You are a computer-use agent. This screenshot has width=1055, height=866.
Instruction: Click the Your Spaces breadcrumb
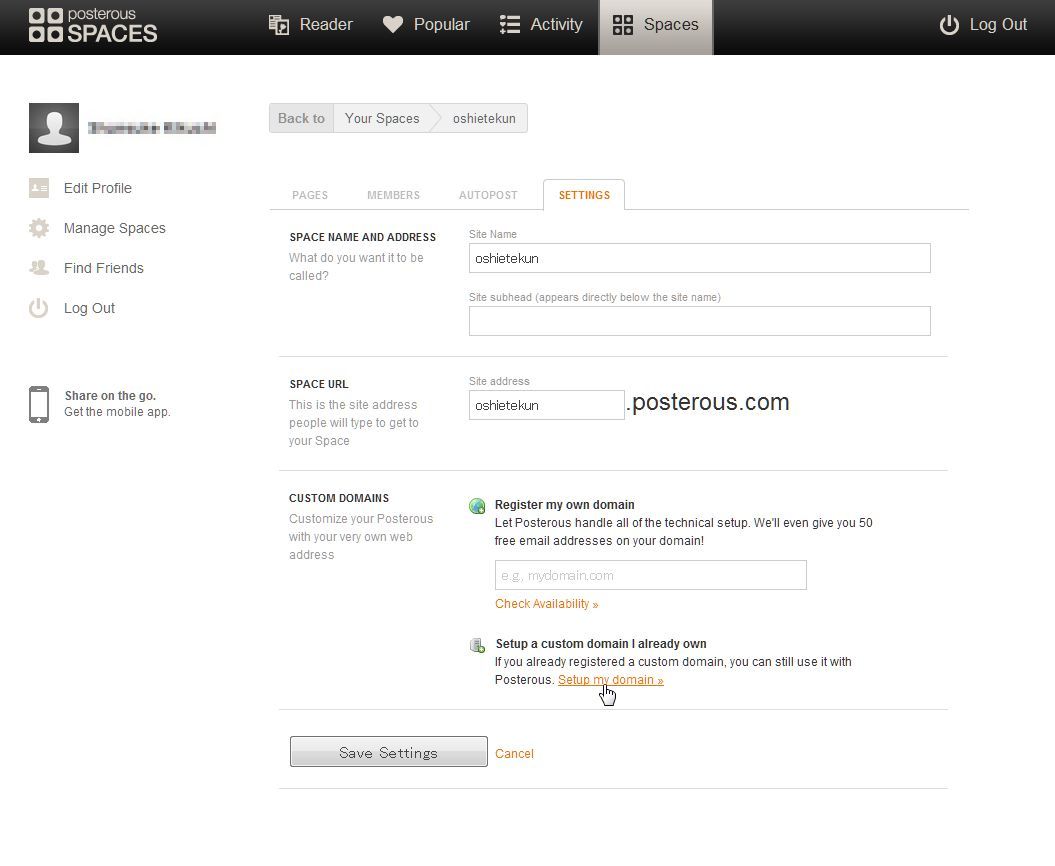pyautogui.click(x=382, y=118)
